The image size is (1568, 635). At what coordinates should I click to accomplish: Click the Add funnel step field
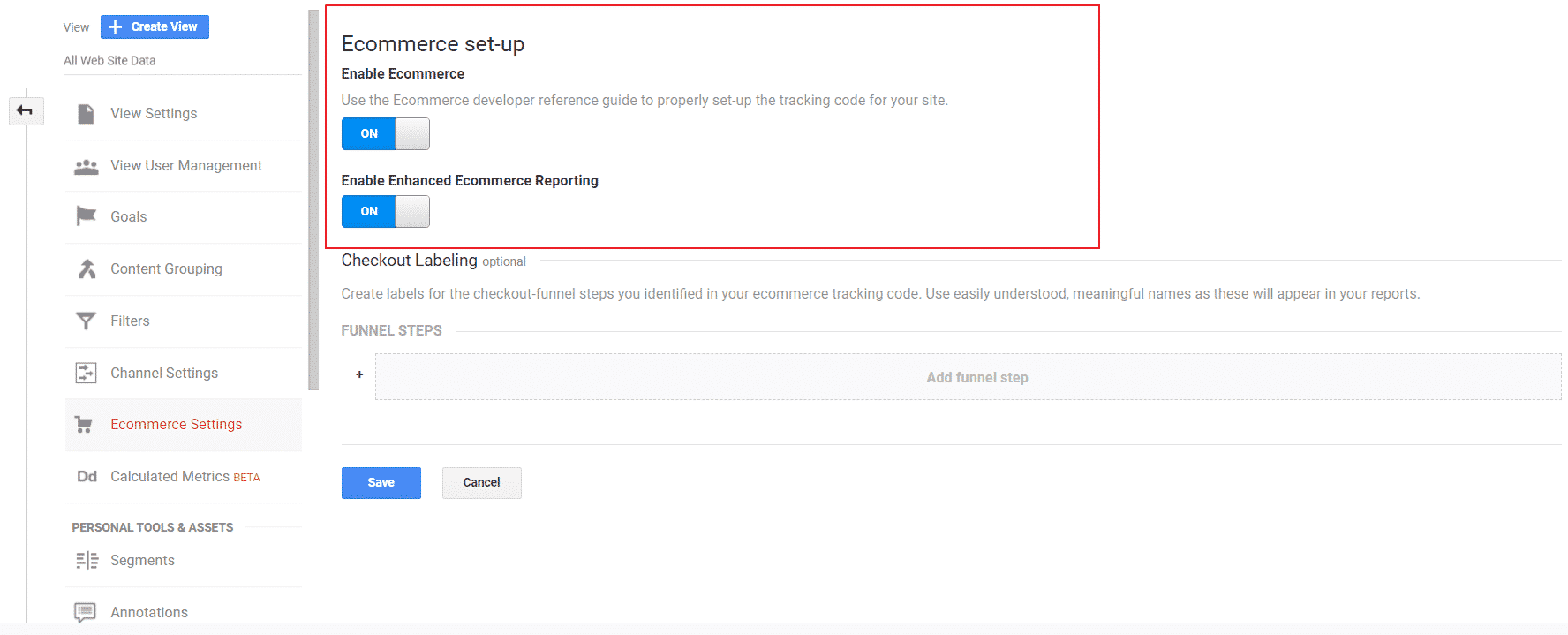[976, 376]
